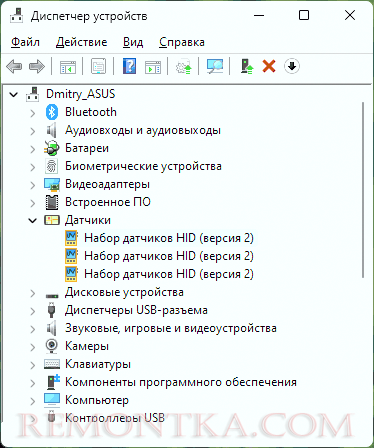374x448 pixels.
Task: Click the Forward arrow toolbar icon
Action: pyautogui.click(x=37, y=66)
